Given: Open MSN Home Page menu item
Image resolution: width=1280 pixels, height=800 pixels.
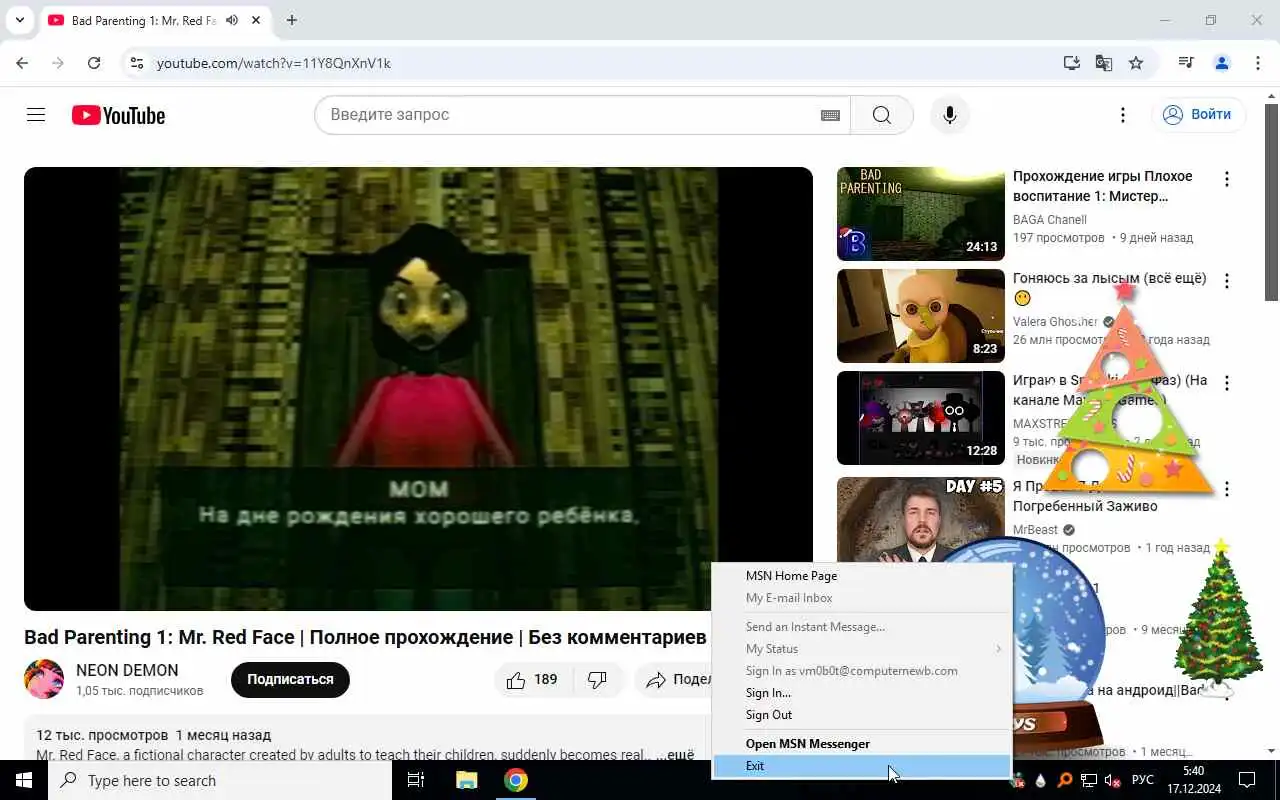Looking at the screenshot, I should (862, 576).
